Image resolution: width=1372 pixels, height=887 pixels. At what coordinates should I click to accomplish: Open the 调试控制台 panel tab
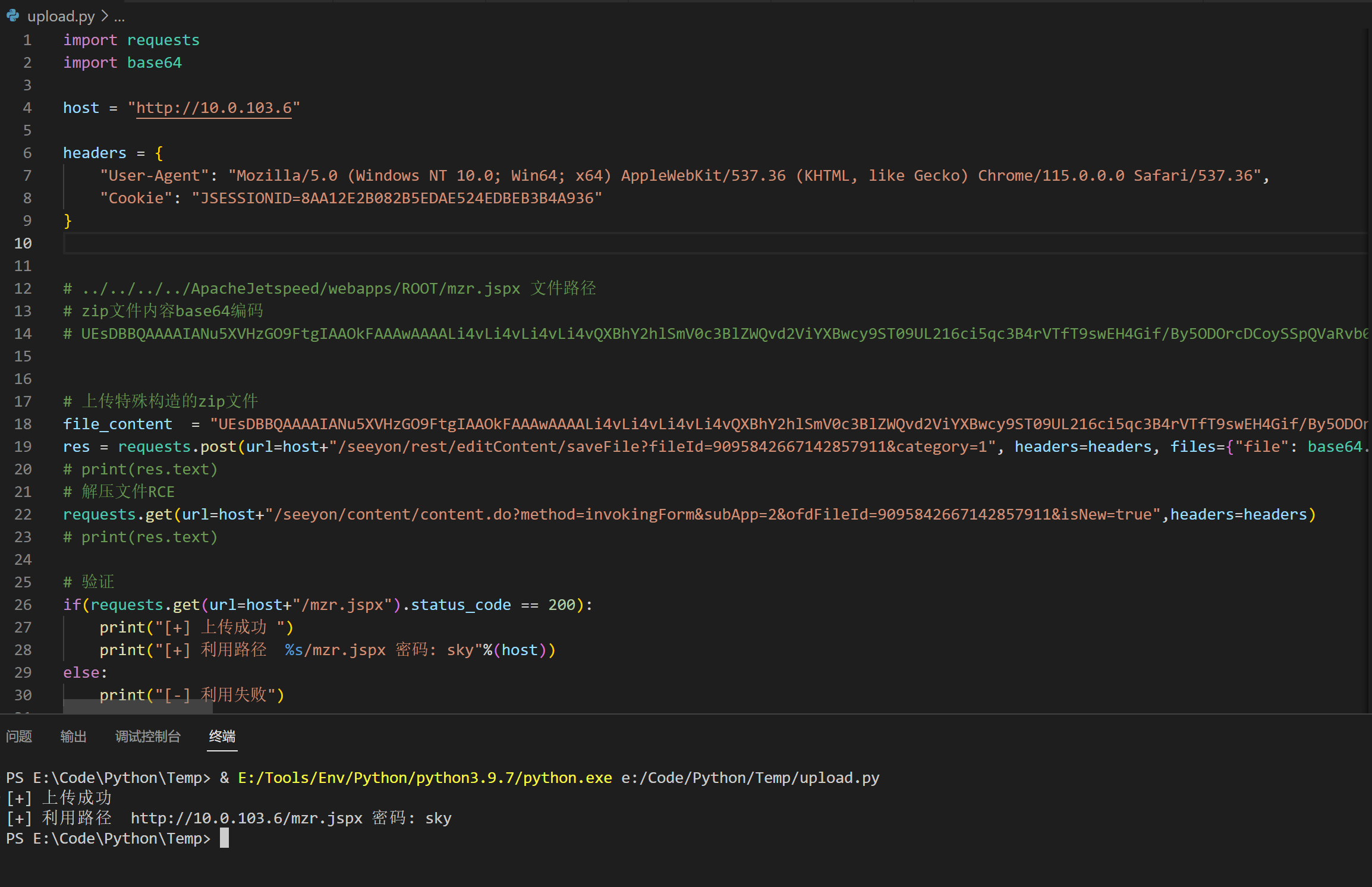tap(147, 737)
